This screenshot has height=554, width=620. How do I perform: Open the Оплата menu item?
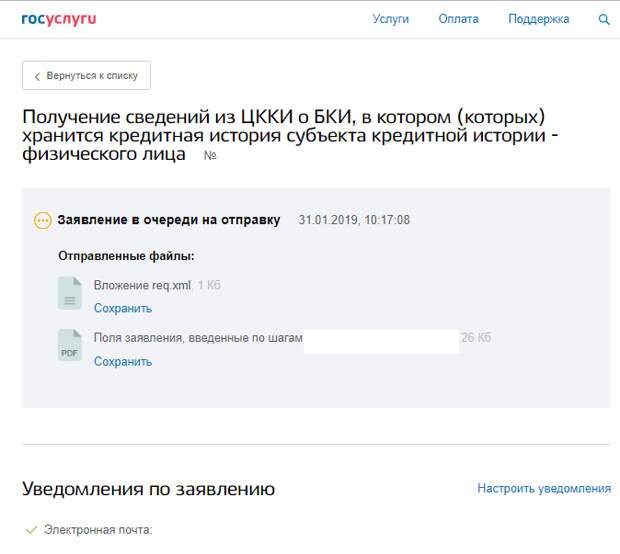(x=458, y=19)
